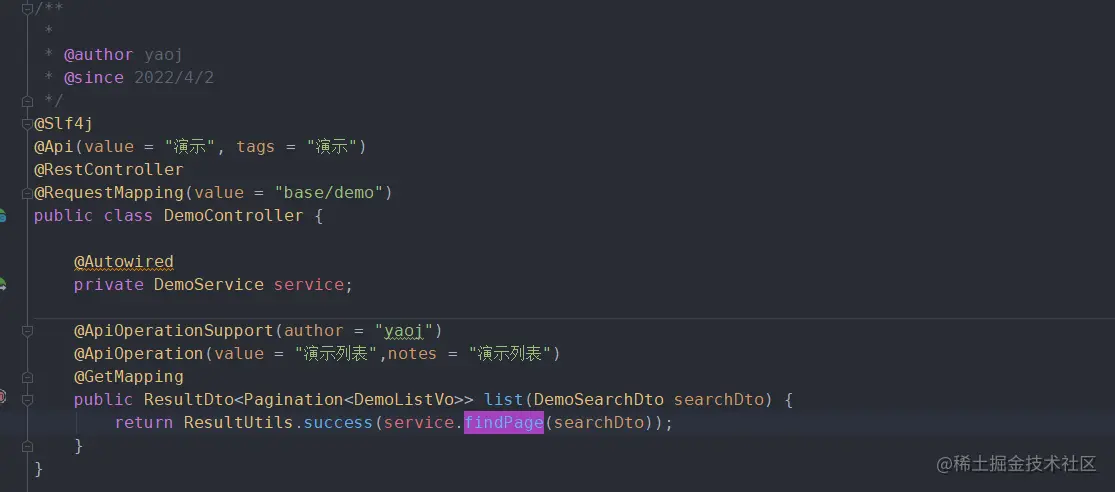This screenshot has width=1115, height=492.
Task: Click the DemoSearchDto parameter type
Action: pyautogui.click(x=598, y=400)
